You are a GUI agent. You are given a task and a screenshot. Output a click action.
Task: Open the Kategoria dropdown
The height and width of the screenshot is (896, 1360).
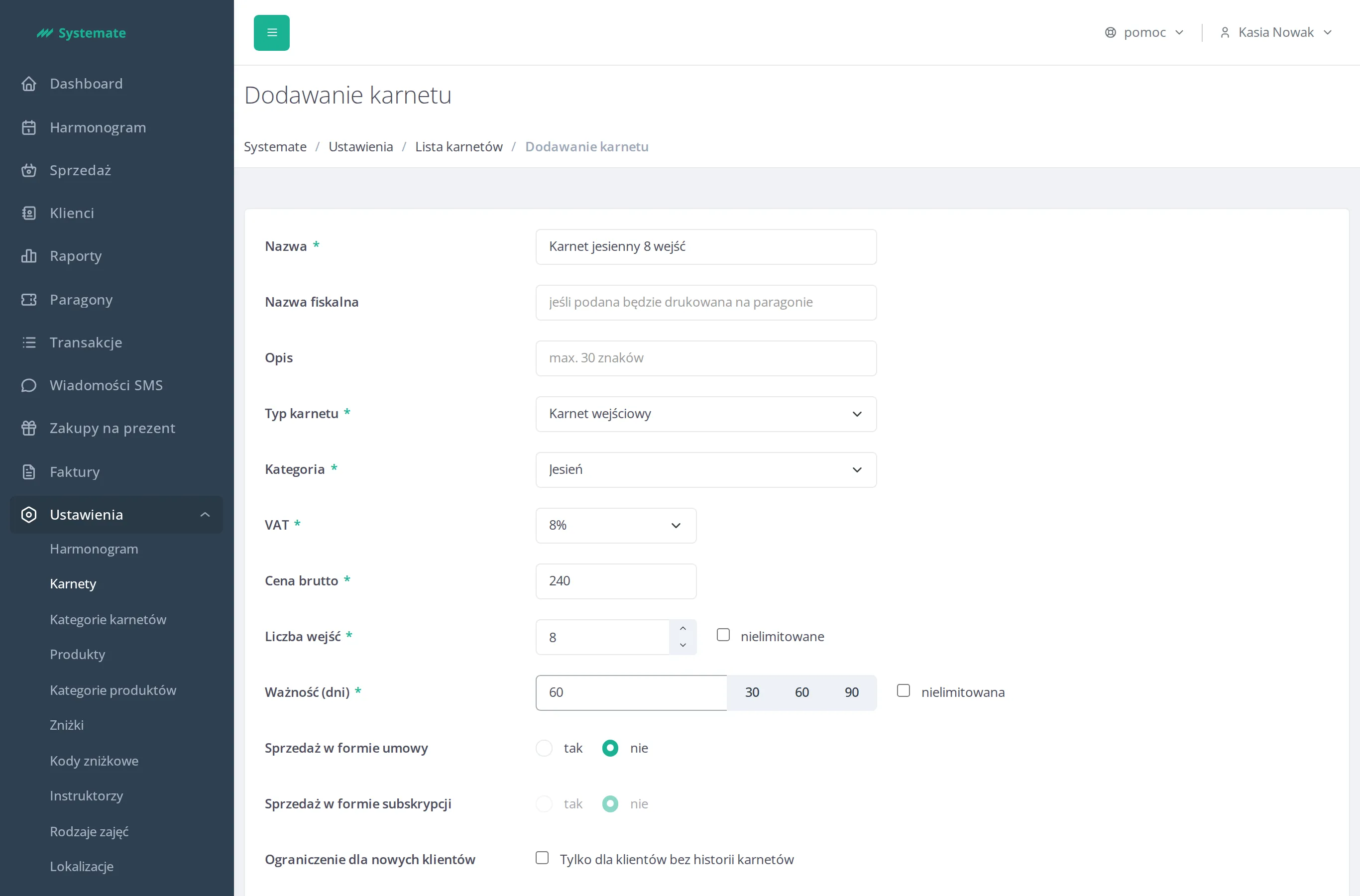click(706, 470)
